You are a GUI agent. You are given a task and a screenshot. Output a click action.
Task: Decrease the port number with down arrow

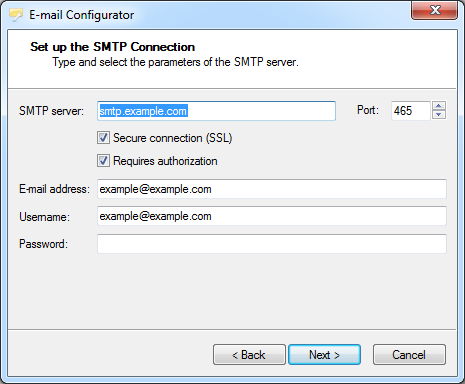click(x=439, y=115)
